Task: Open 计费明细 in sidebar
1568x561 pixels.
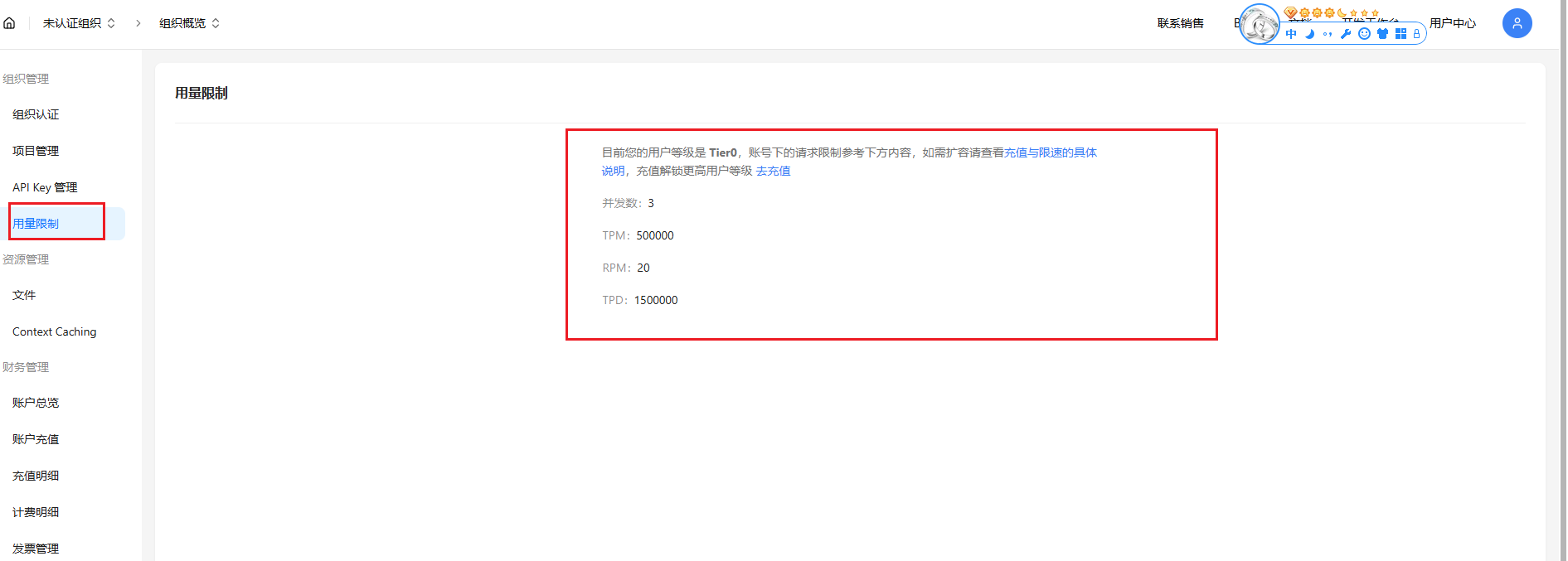Action: pos(36,512)
